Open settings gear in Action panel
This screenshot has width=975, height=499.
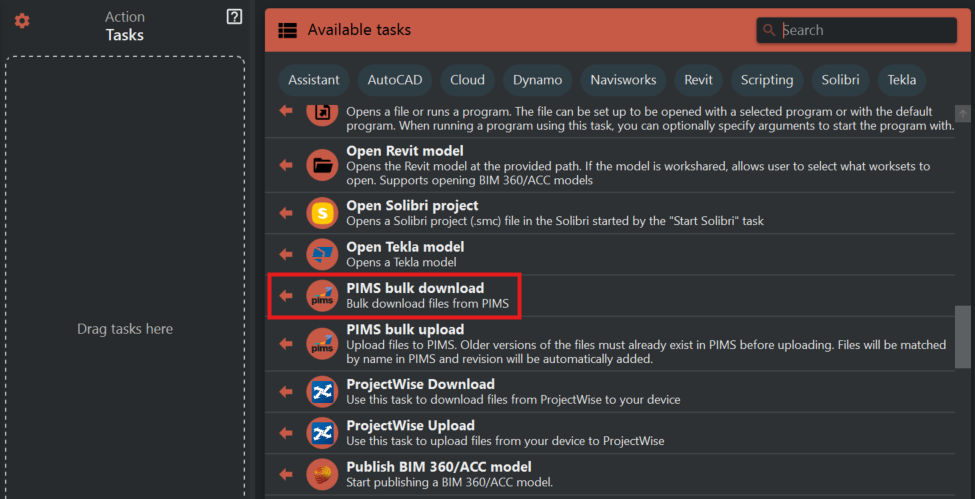tap(22, 21)
